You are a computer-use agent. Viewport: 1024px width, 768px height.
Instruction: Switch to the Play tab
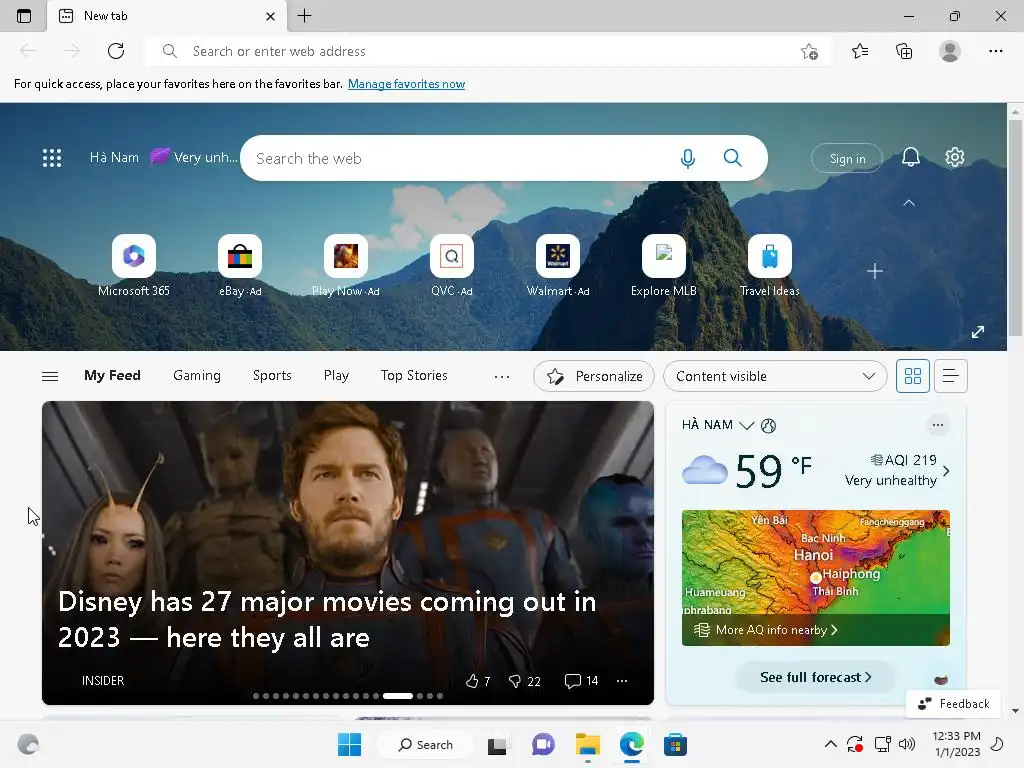coord(336,376)
